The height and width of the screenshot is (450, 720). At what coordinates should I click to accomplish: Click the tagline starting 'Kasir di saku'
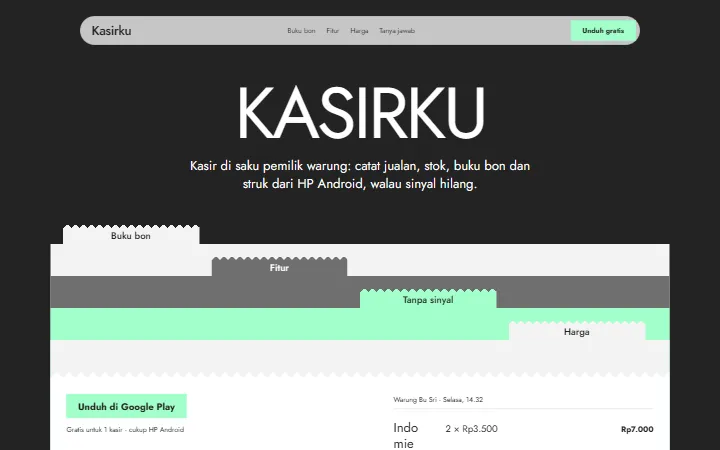[360, 174]
